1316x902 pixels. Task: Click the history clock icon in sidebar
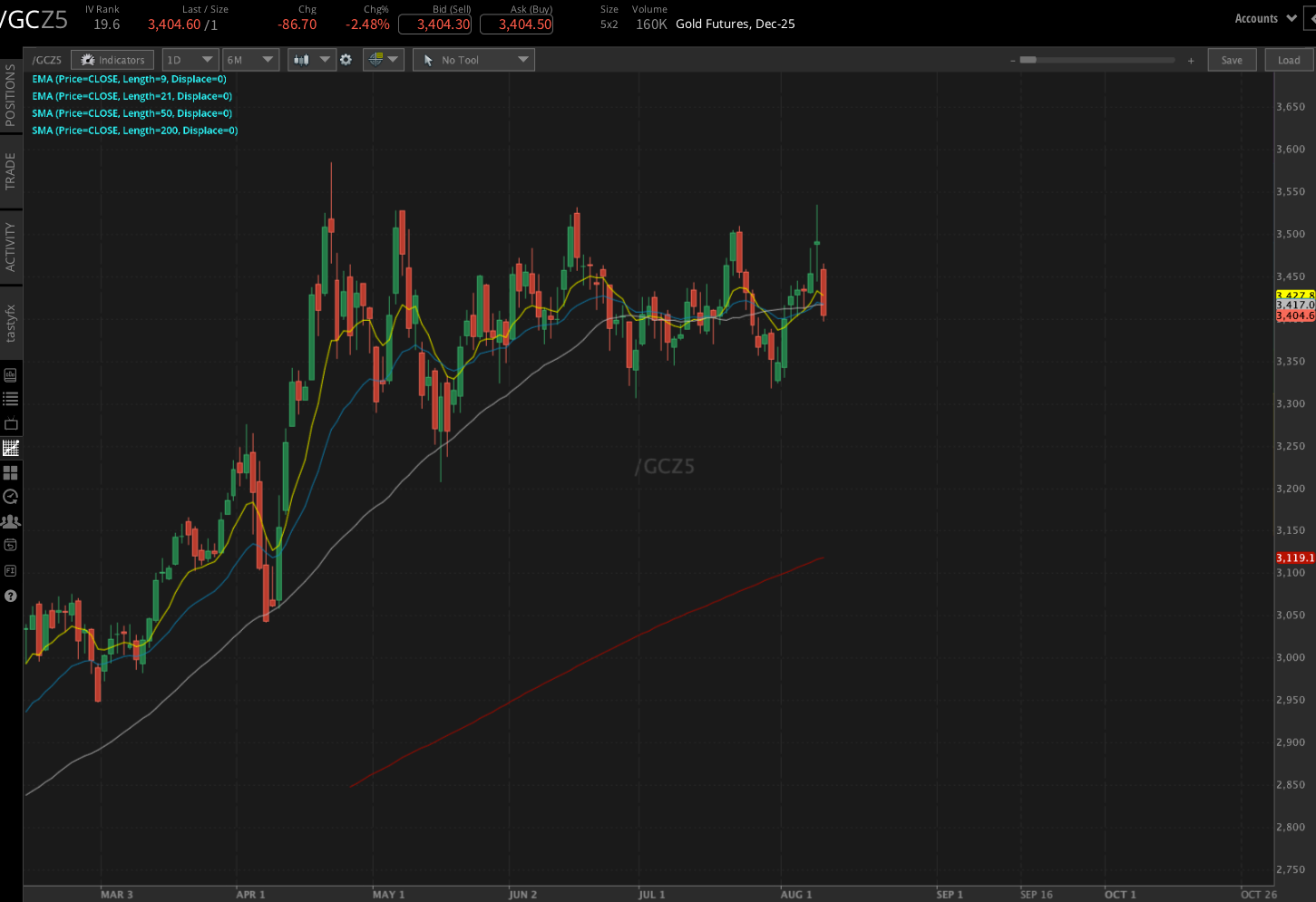point(12,496)
